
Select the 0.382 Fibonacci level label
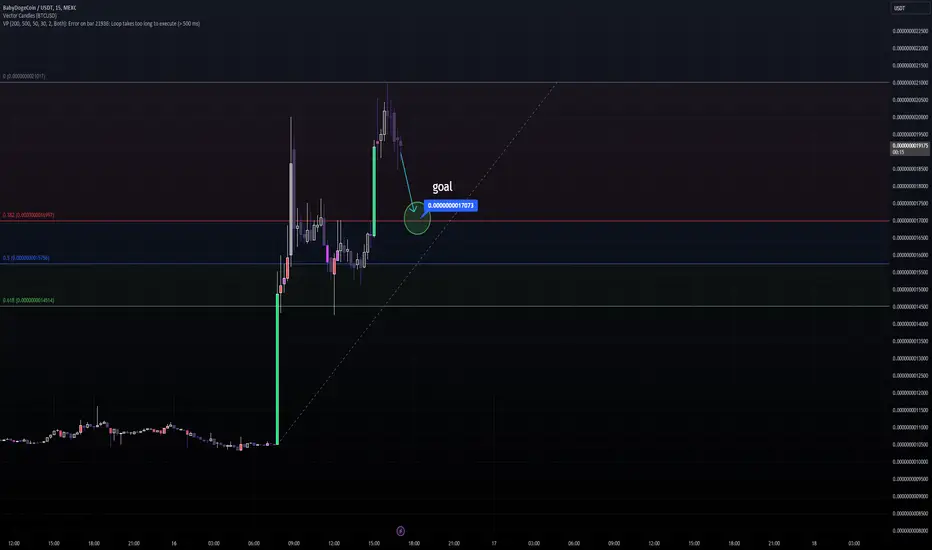click(29, 215)
